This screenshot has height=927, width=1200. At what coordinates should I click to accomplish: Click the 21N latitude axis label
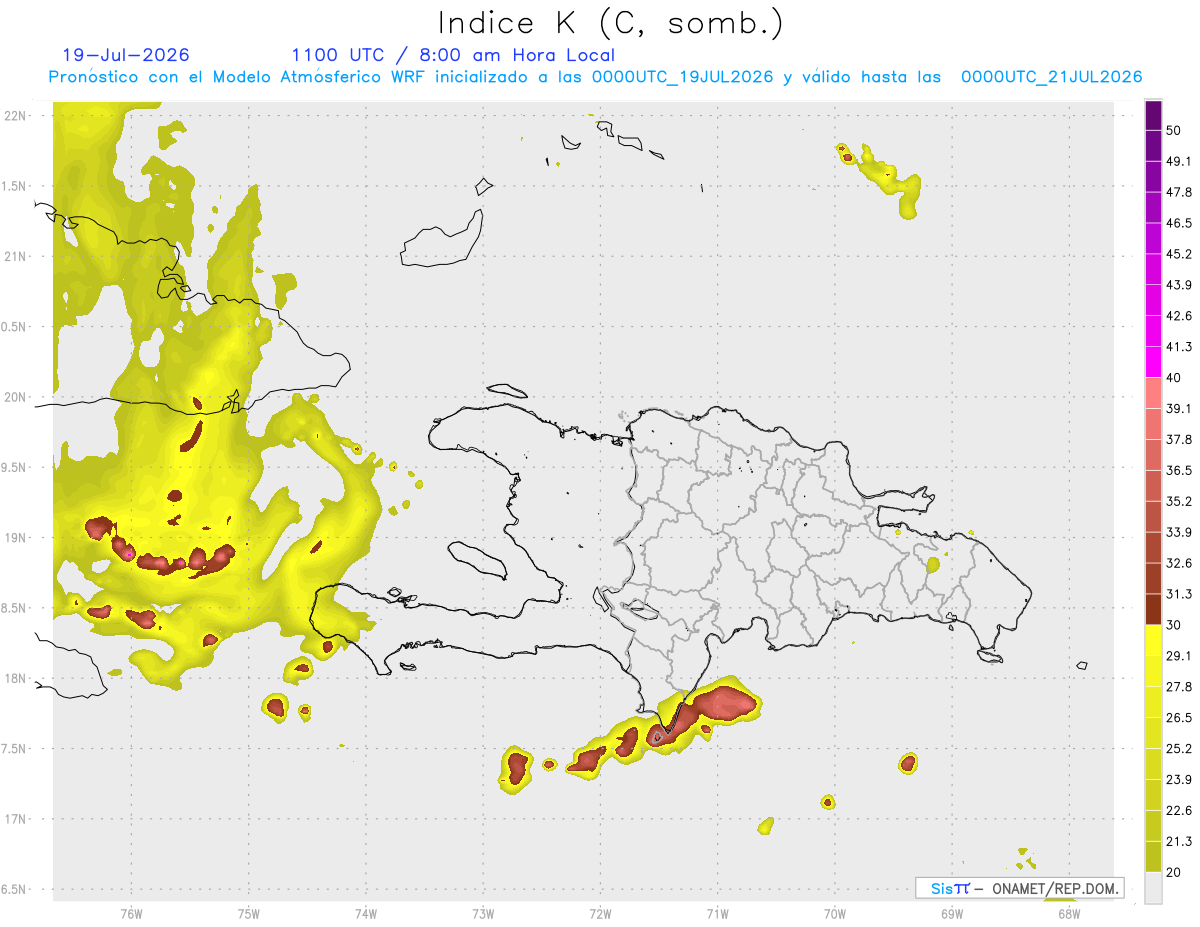17,256
